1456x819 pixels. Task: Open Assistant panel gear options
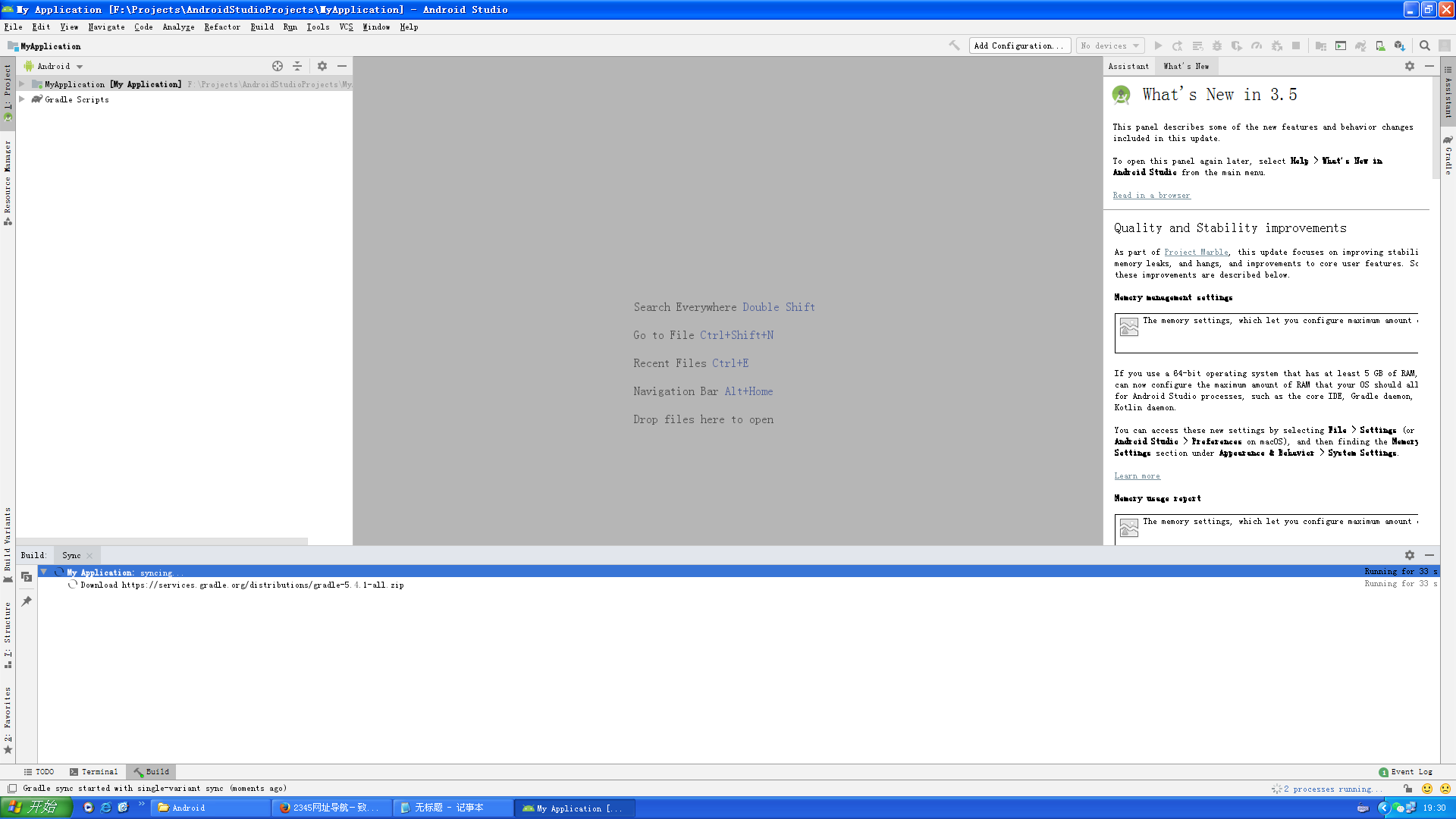pos(1410,66)
